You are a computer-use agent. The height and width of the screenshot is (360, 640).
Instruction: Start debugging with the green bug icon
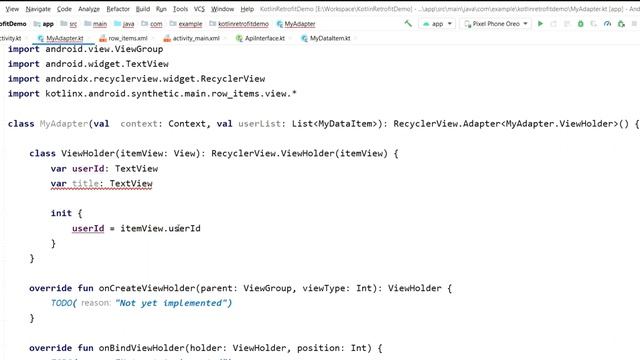[x=580, y=24]
